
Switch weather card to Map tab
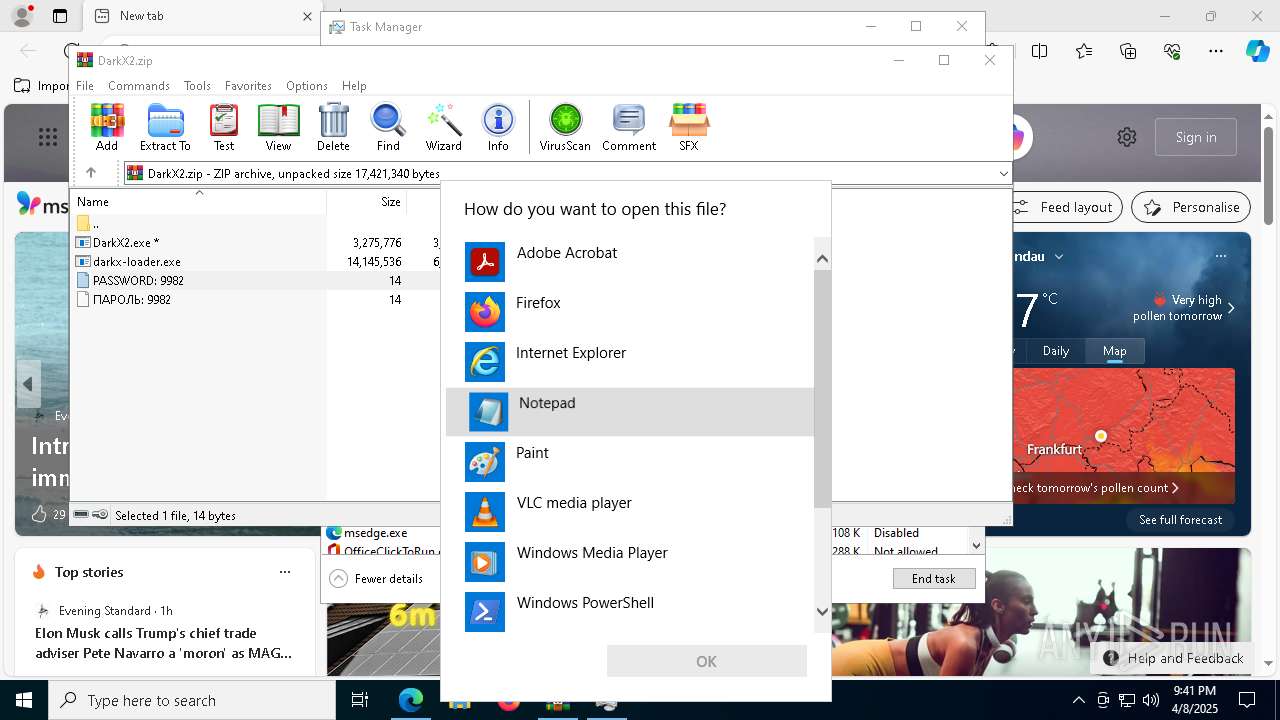(1114, 351)
